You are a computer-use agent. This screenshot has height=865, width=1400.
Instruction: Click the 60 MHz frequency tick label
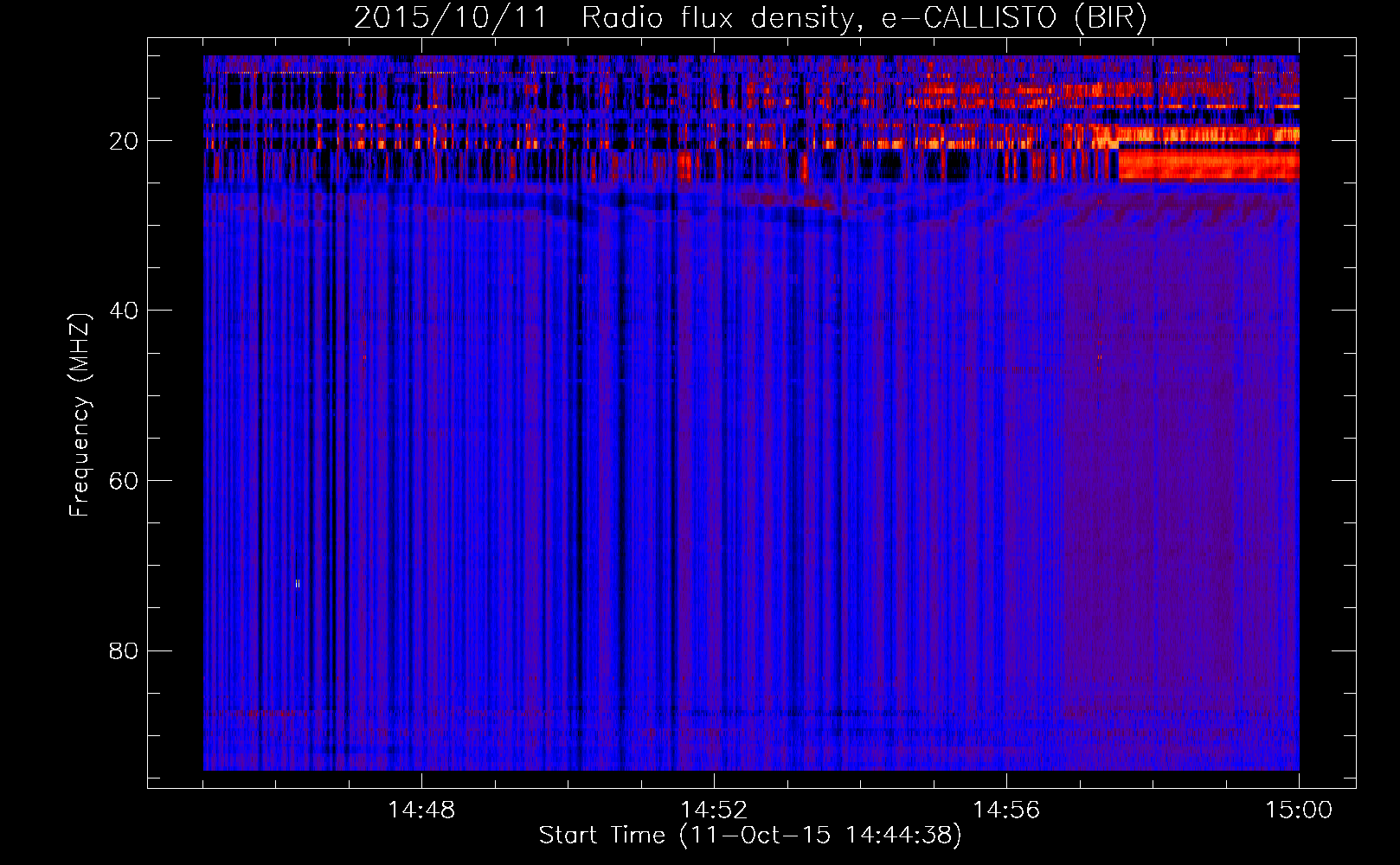coord(124,481)
